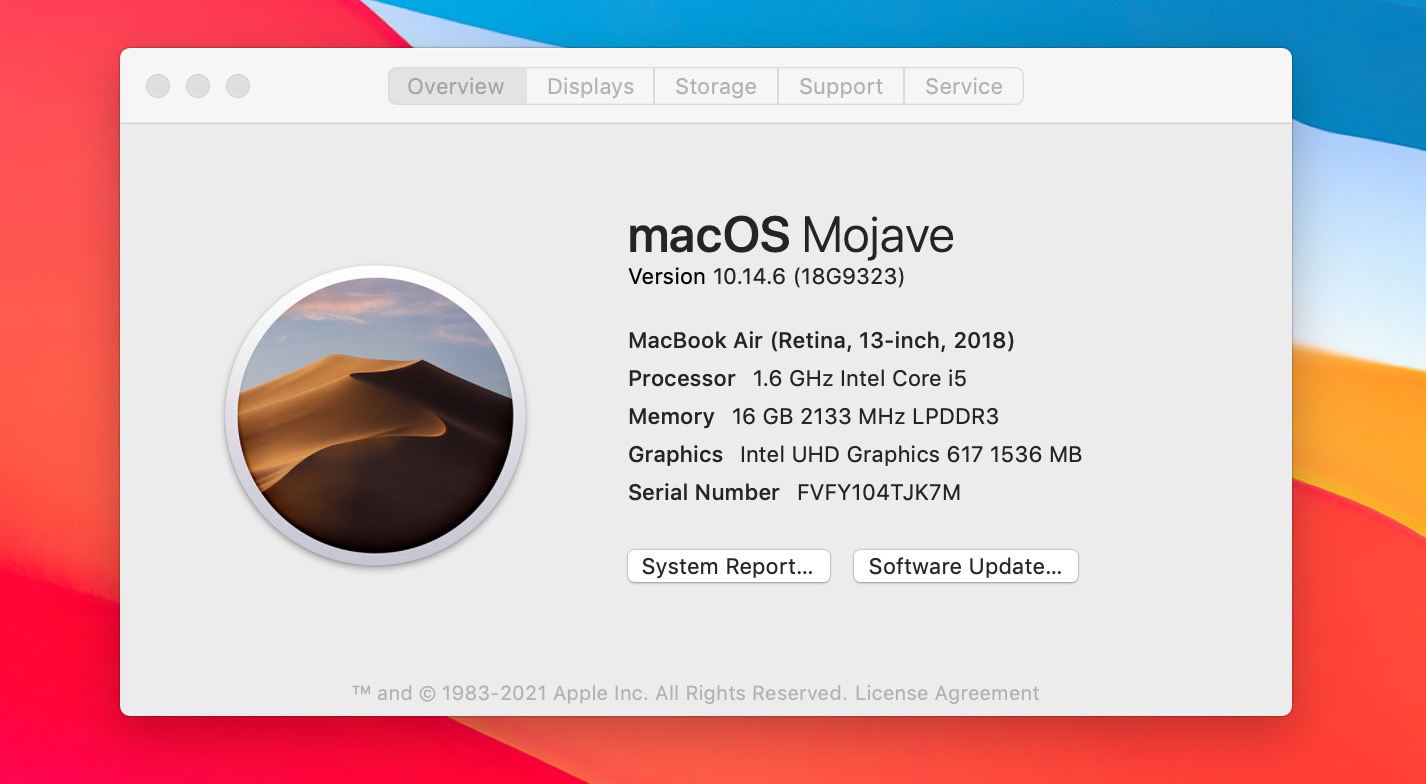Click the Software Update button

(x=965, y=566)
